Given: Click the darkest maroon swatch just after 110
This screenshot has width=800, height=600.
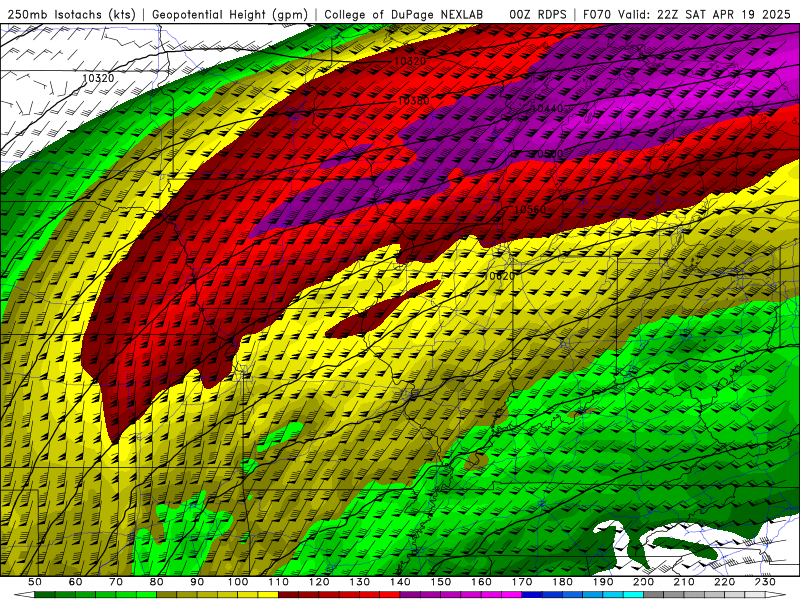Looking at the screenshot, I should click(x=289, y=595).
